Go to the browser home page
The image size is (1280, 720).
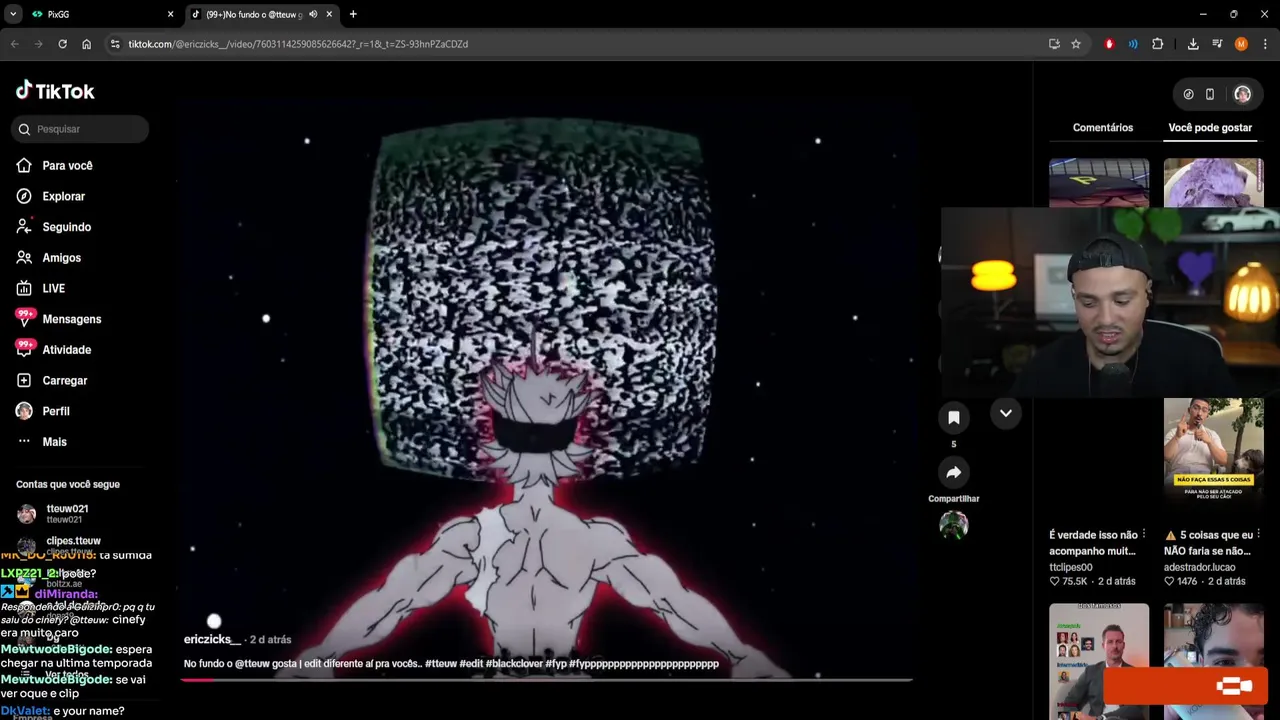click(86, 44)
